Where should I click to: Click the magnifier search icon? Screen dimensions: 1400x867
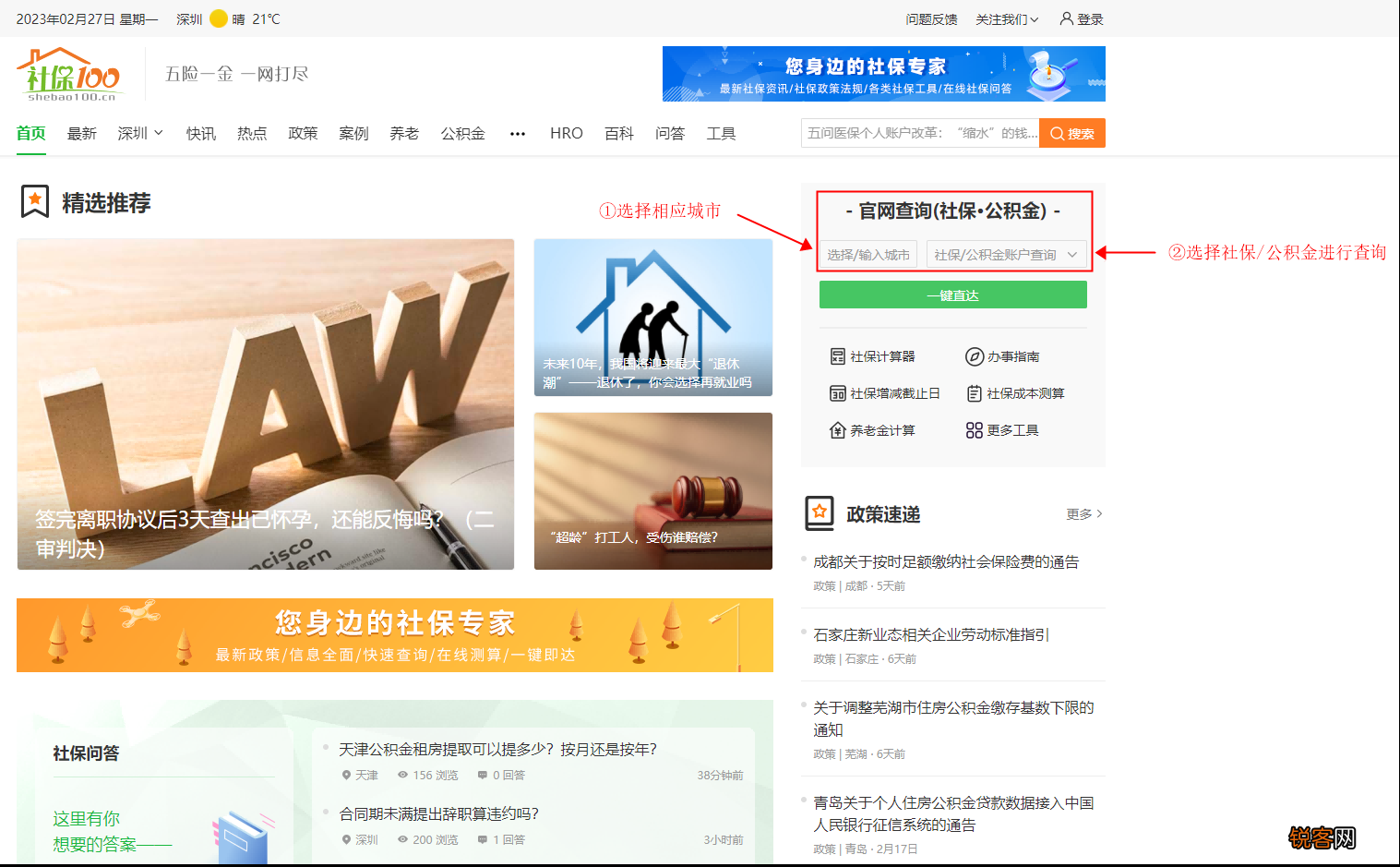(1058, 132)
